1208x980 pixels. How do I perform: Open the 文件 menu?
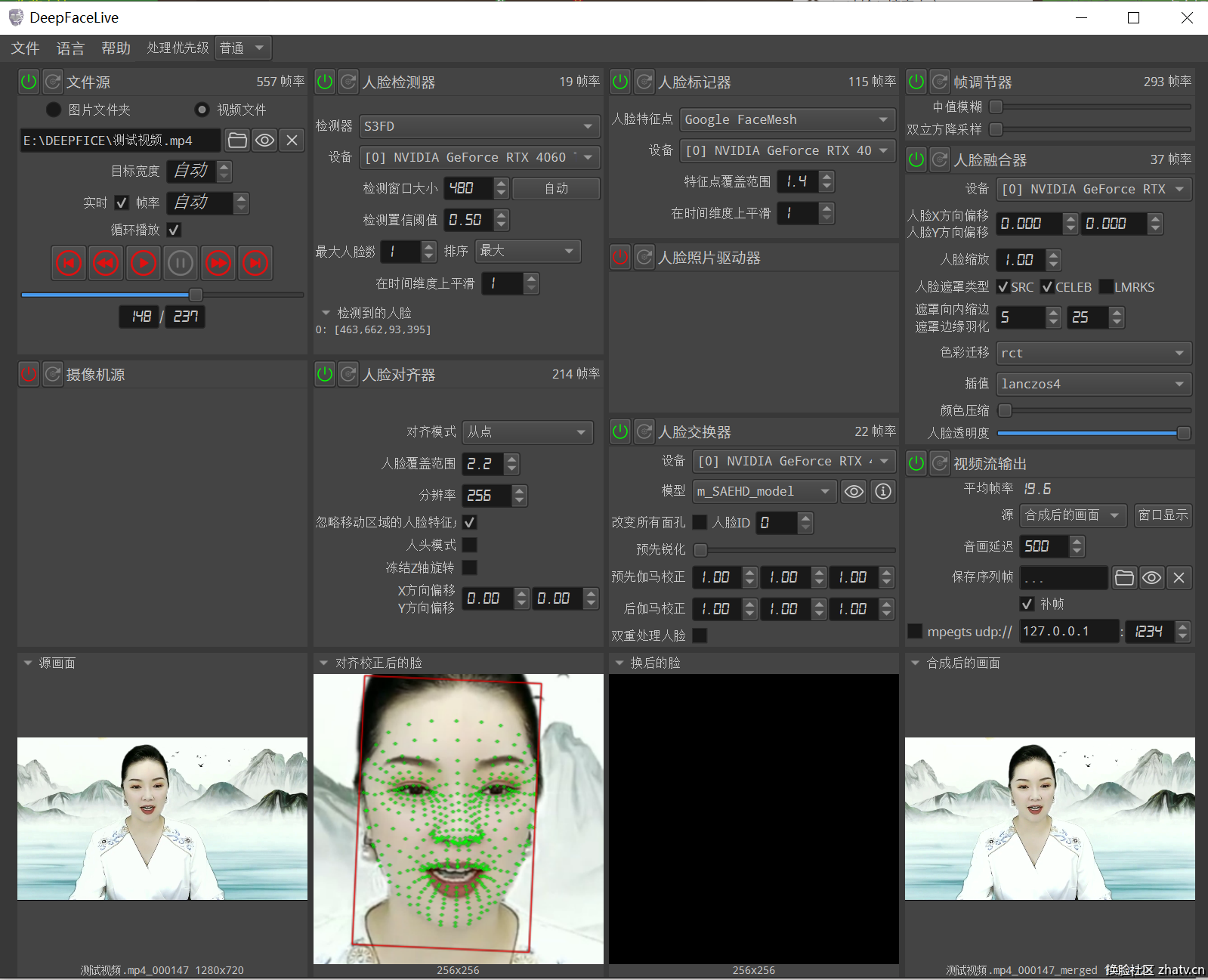(x=25, y=48)
